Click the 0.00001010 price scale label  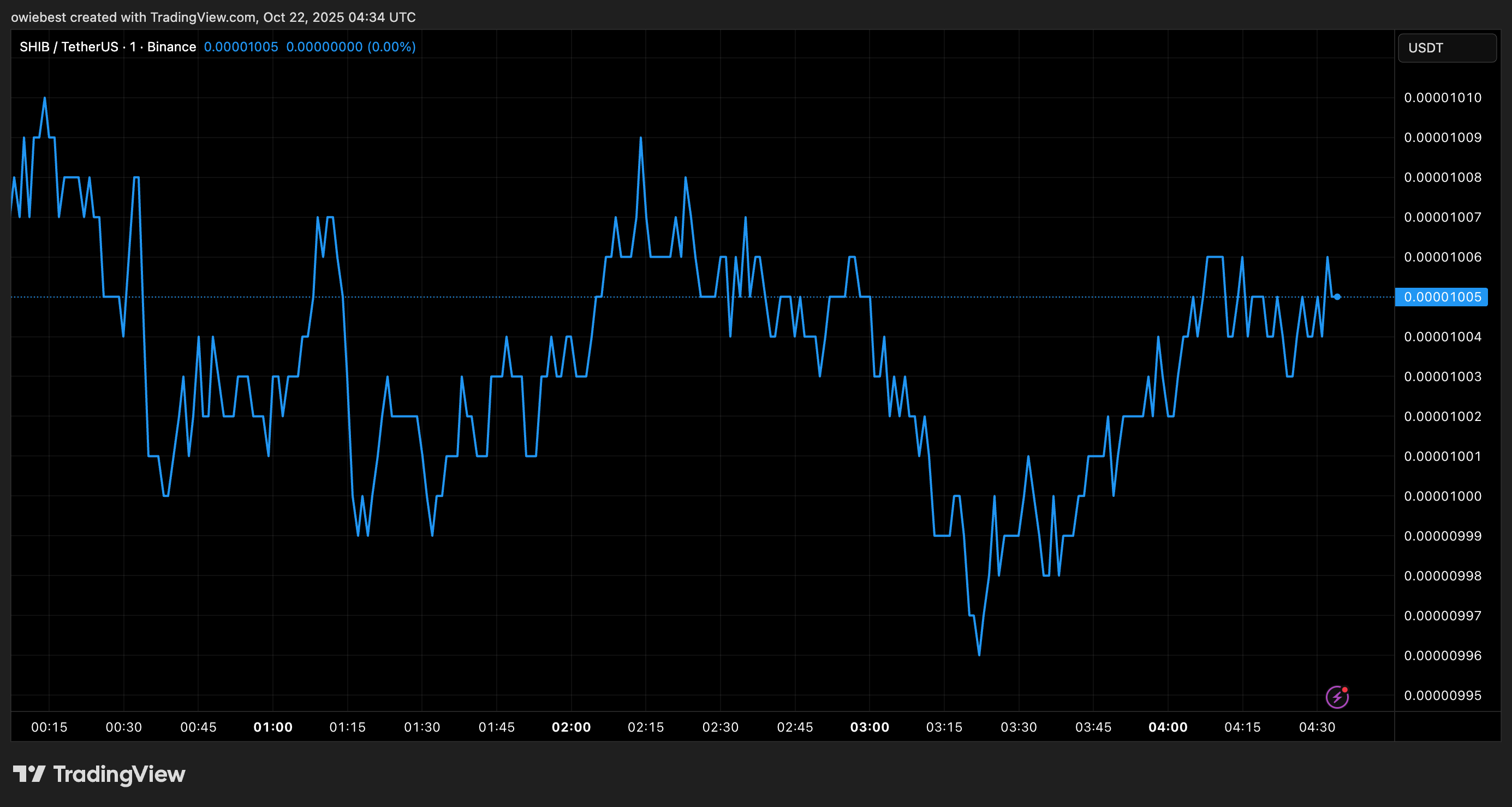pyautogui.click(x=1442, y=98)
